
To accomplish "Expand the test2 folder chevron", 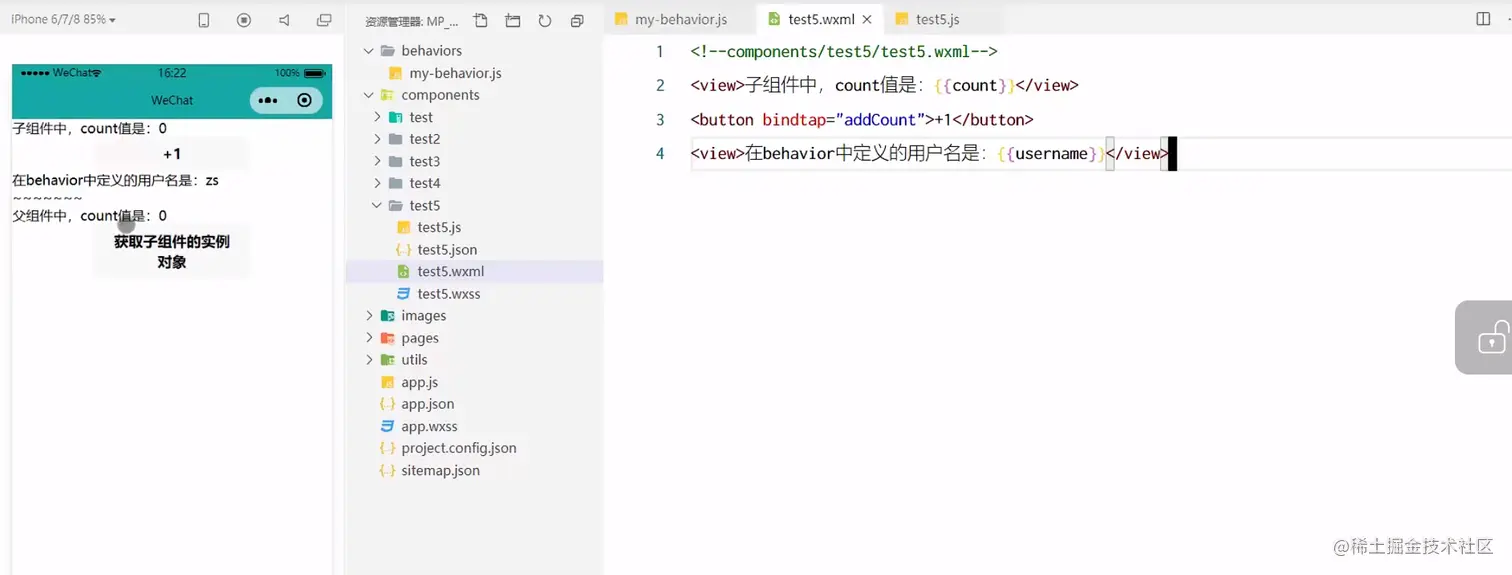I will [377, 139].
